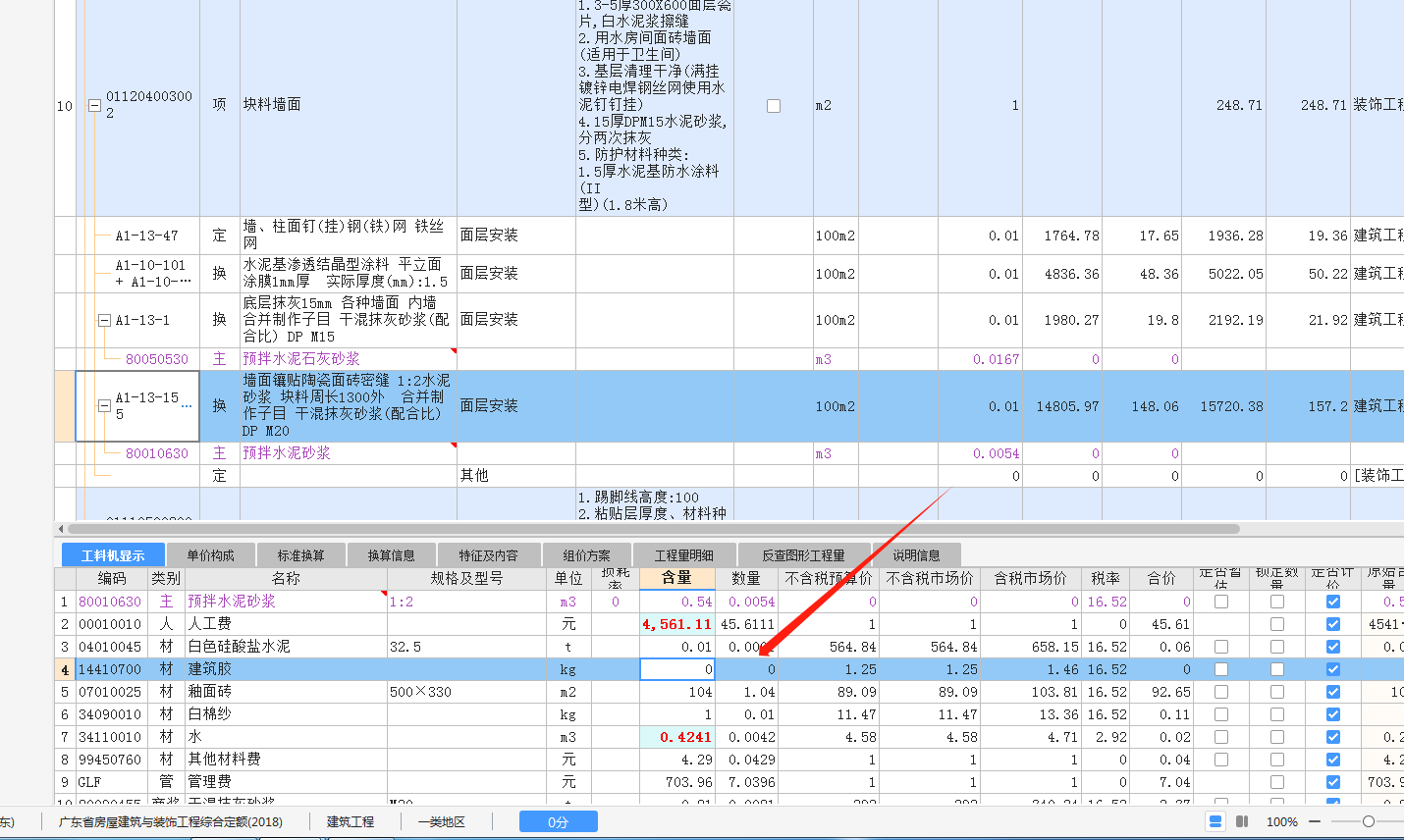Toggle 是否暂估 checkbox for 建筑胶
The height and width of the screenshot is (840, 1404).
[1221, 669]
